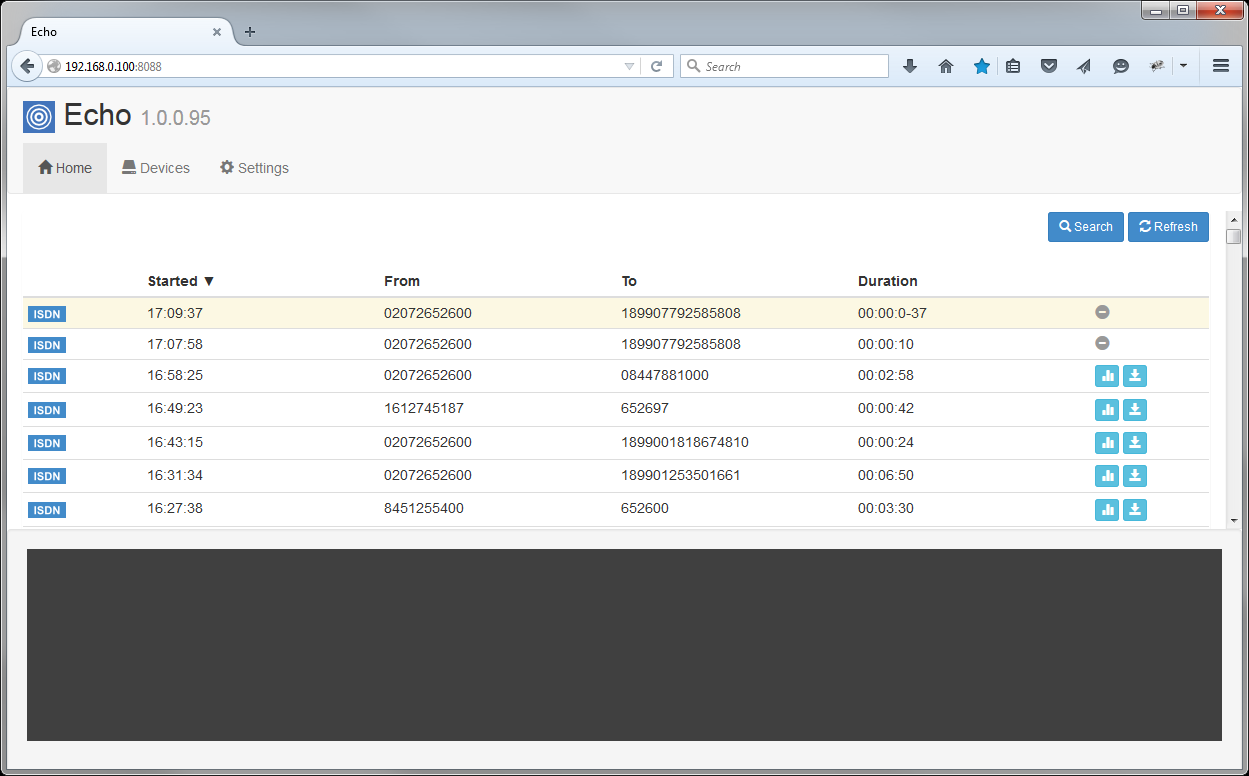Click the minus circle icon for the 17:09:37 call
This screenshot has width=1249, height=776.
pyautogui.click(x=1102, y=312)
